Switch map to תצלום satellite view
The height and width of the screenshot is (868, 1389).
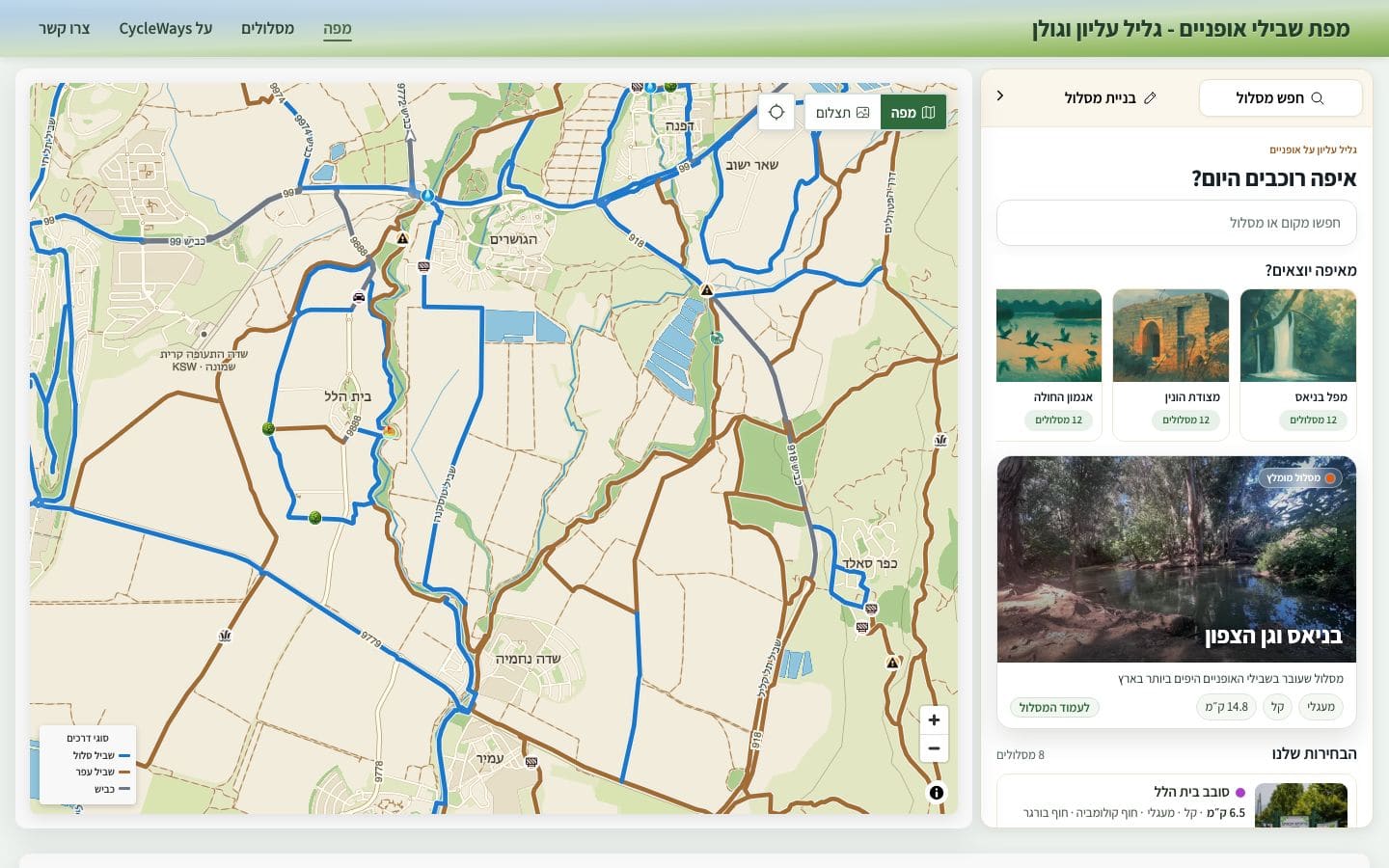[x=842, y=112]
